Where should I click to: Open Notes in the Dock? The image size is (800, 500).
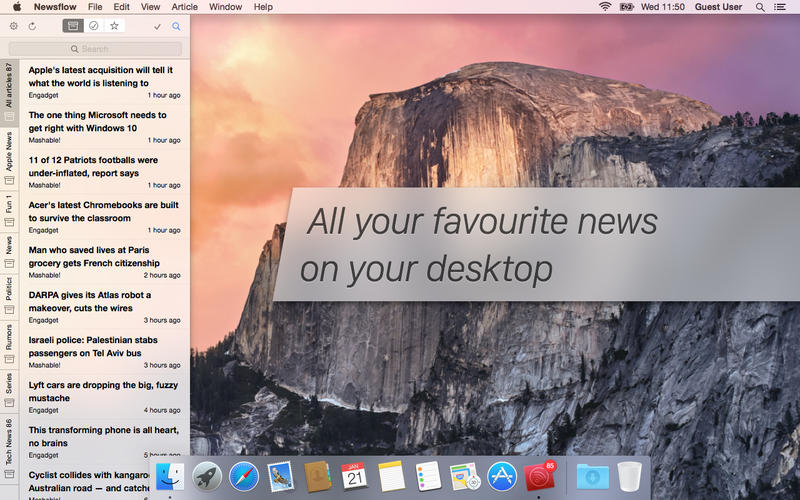[x=391, y=477]
